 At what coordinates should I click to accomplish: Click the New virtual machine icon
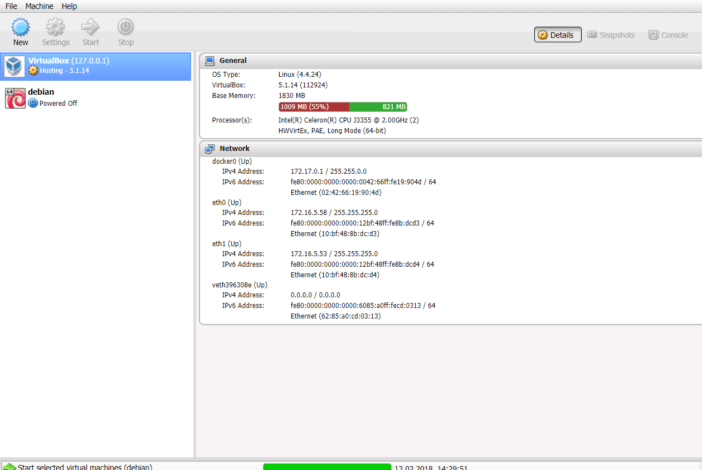click(21, 27)
